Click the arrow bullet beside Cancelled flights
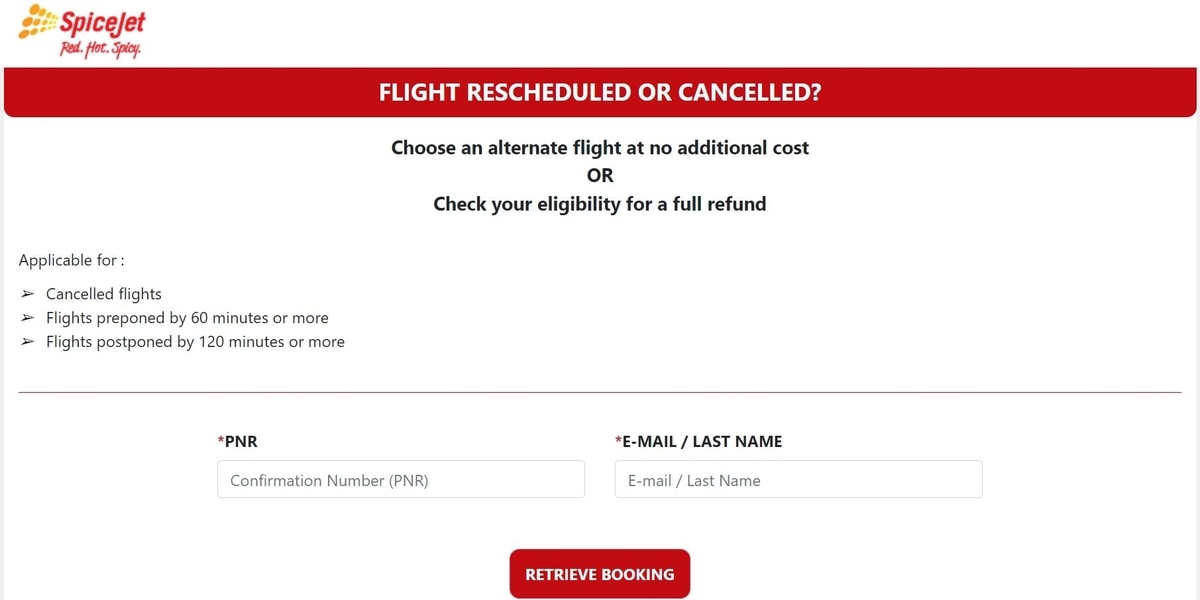 [x=27, y=294]
